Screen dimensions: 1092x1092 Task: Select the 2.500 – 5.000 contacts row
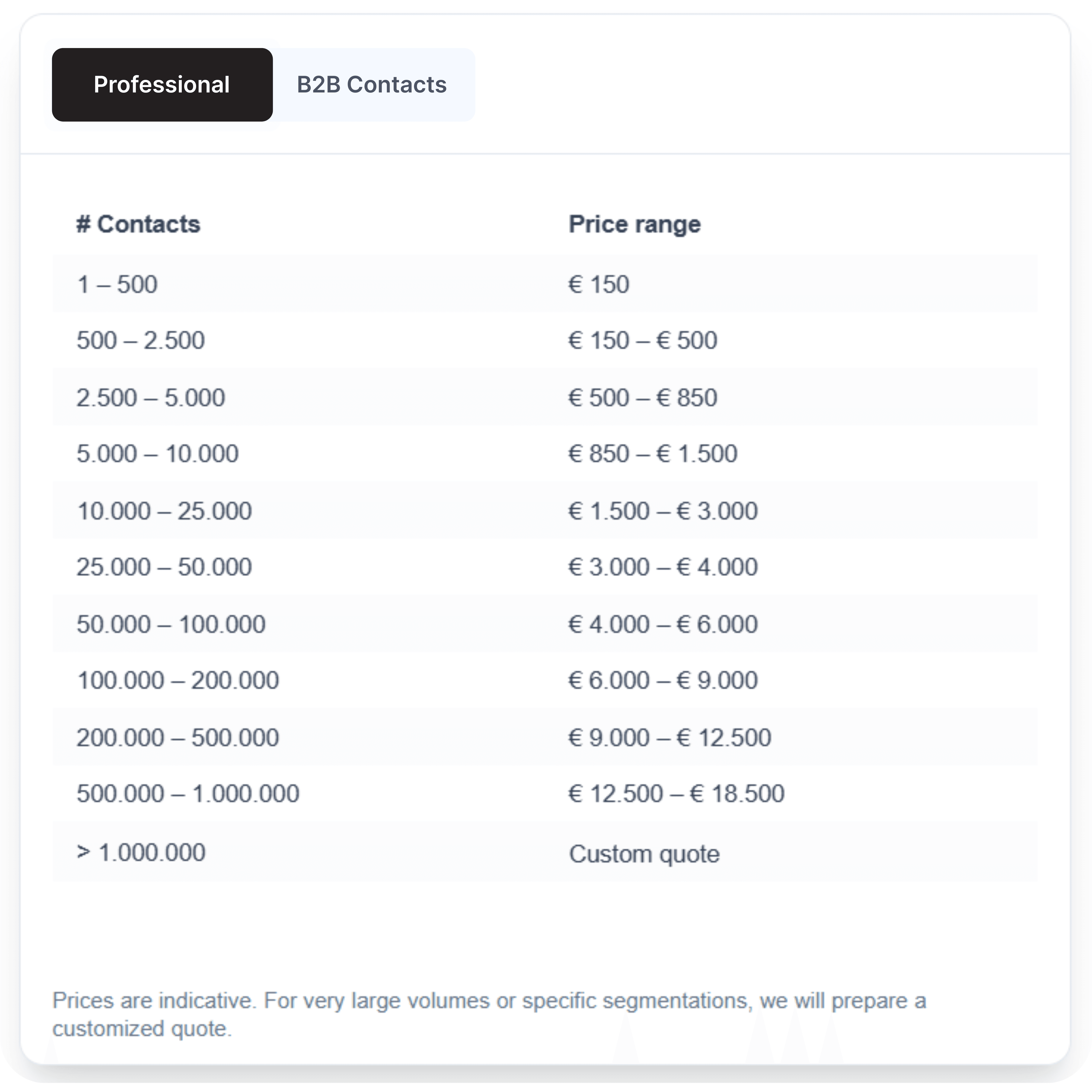[x=545, y=397]
